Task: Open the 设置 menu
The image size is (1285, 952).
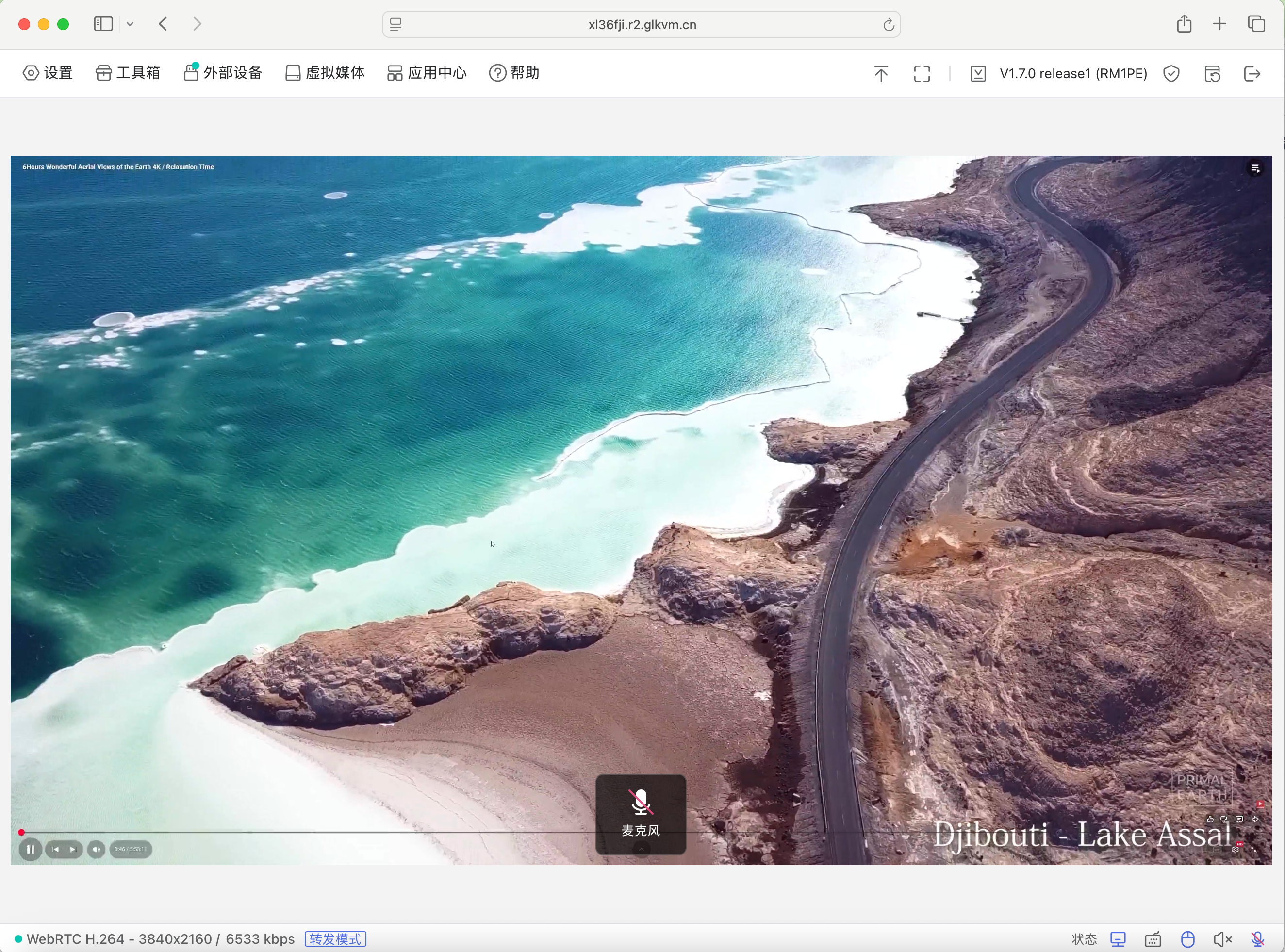Action: [x=48, y=73]
